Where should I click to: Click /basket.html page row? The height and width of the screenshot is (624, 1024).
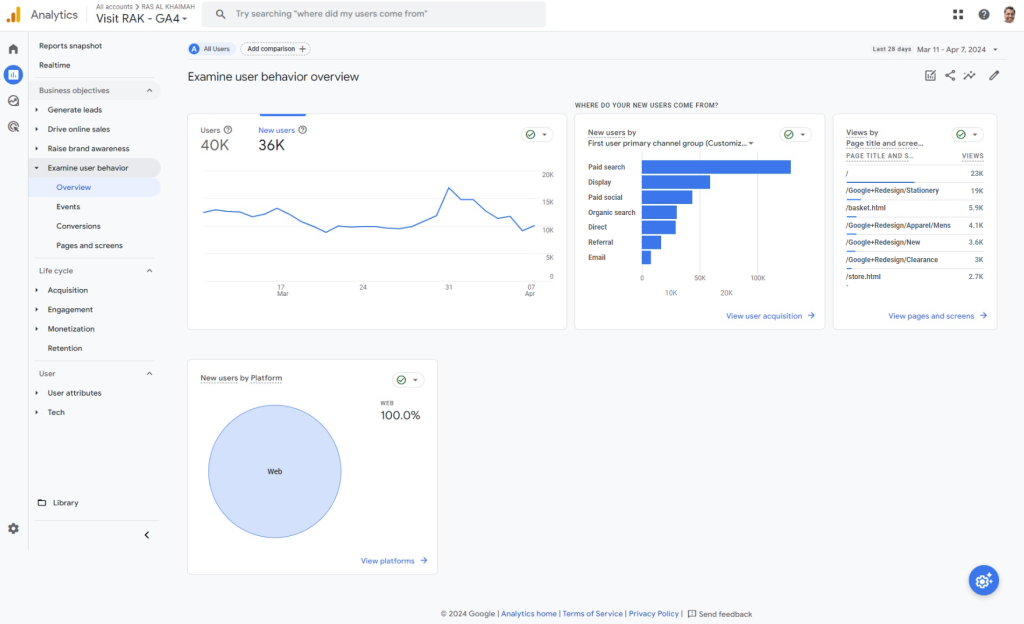914,208
